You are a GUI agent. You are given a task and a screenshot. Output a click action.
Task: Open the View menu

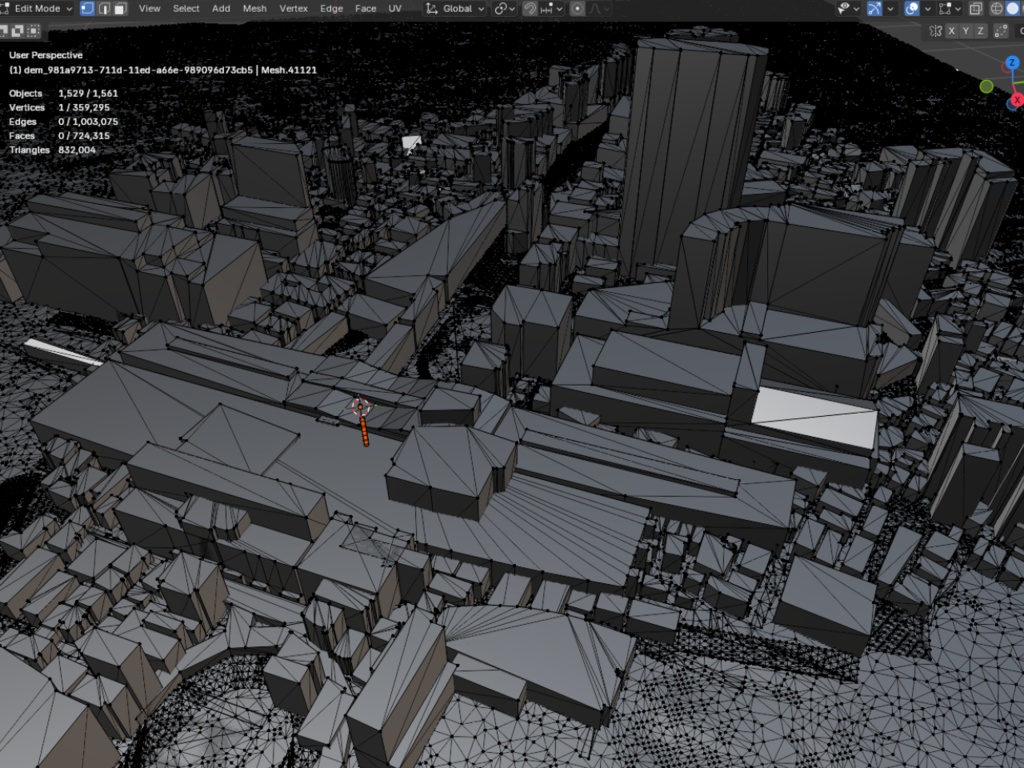pyautogui.click(x=150, y=8)
